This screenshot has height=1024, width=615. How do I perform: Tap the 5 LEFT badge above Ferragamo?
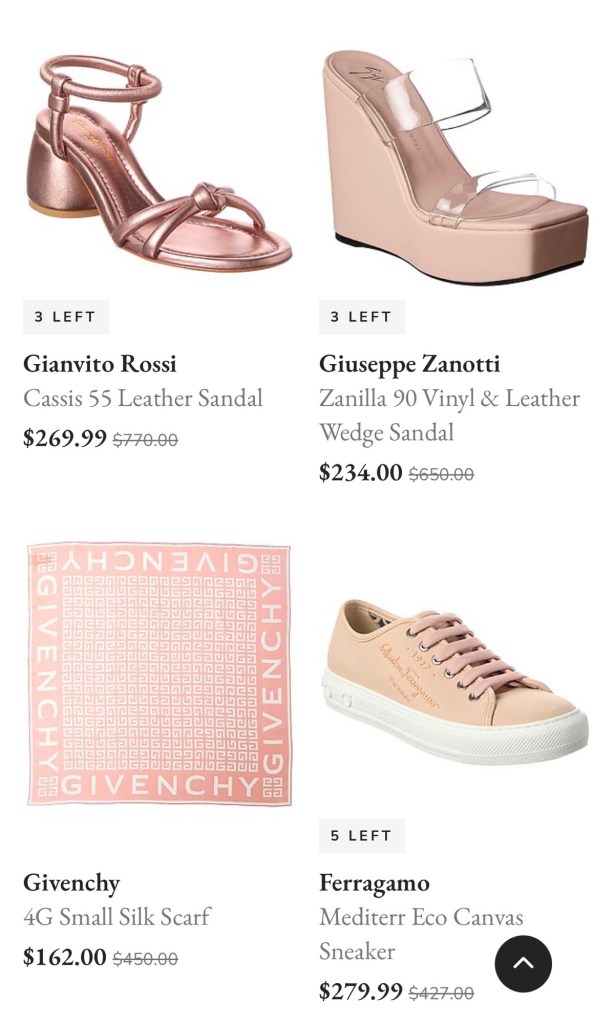tap(362, 835)
